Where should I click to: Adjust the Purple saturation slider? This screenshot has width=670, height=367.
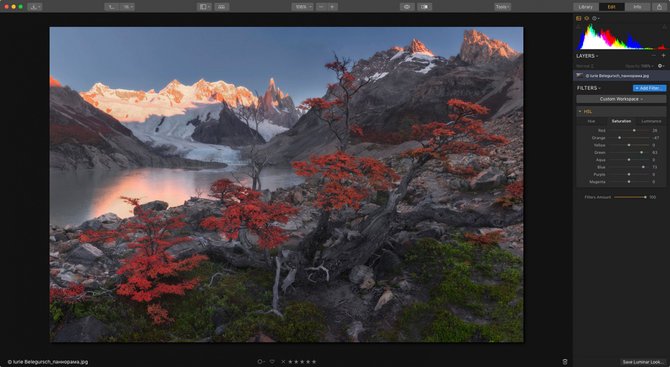[629, 174]
